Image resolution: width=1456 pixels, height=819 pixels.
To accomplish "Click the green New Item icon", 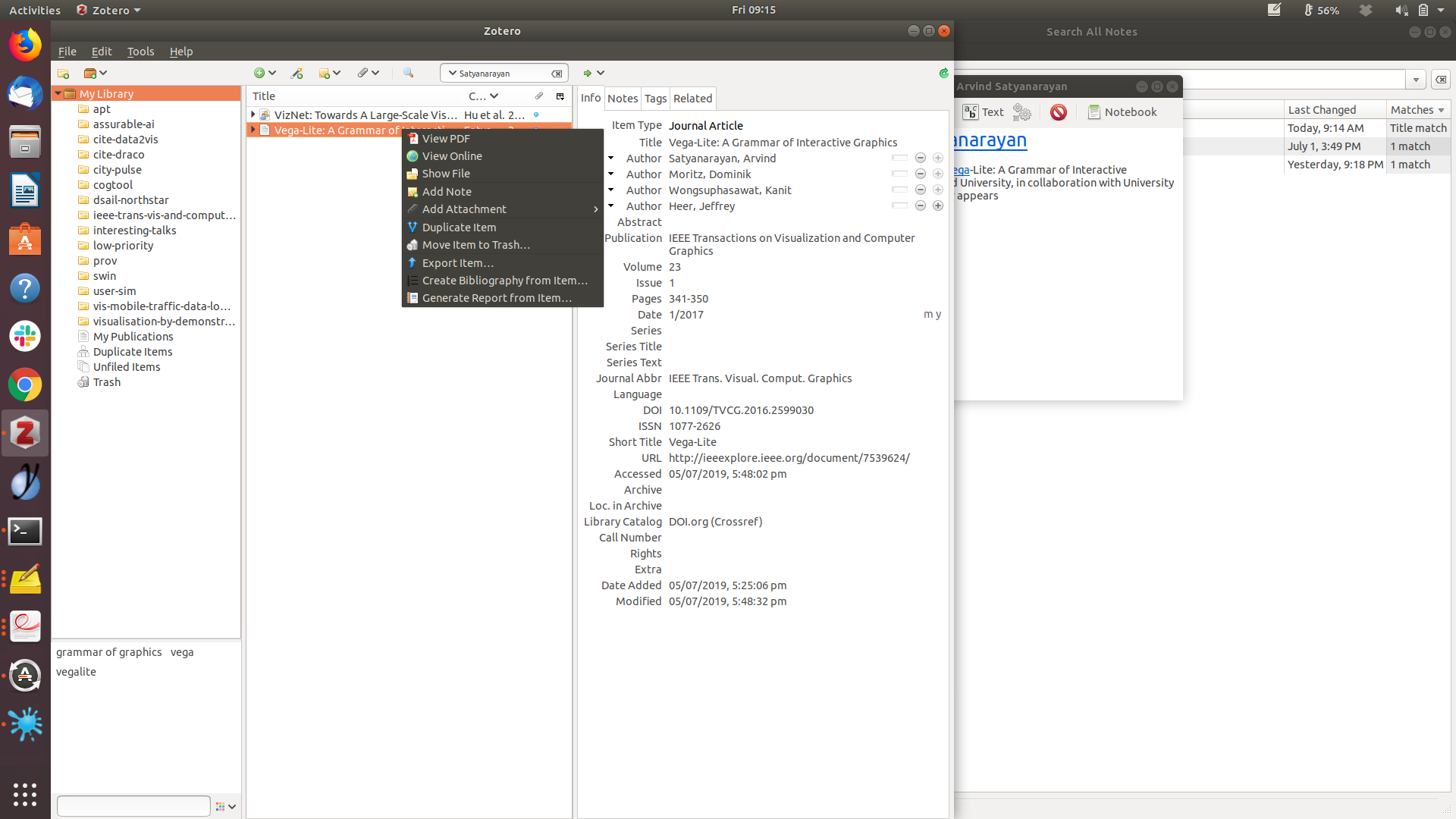I will click(259, 74).
